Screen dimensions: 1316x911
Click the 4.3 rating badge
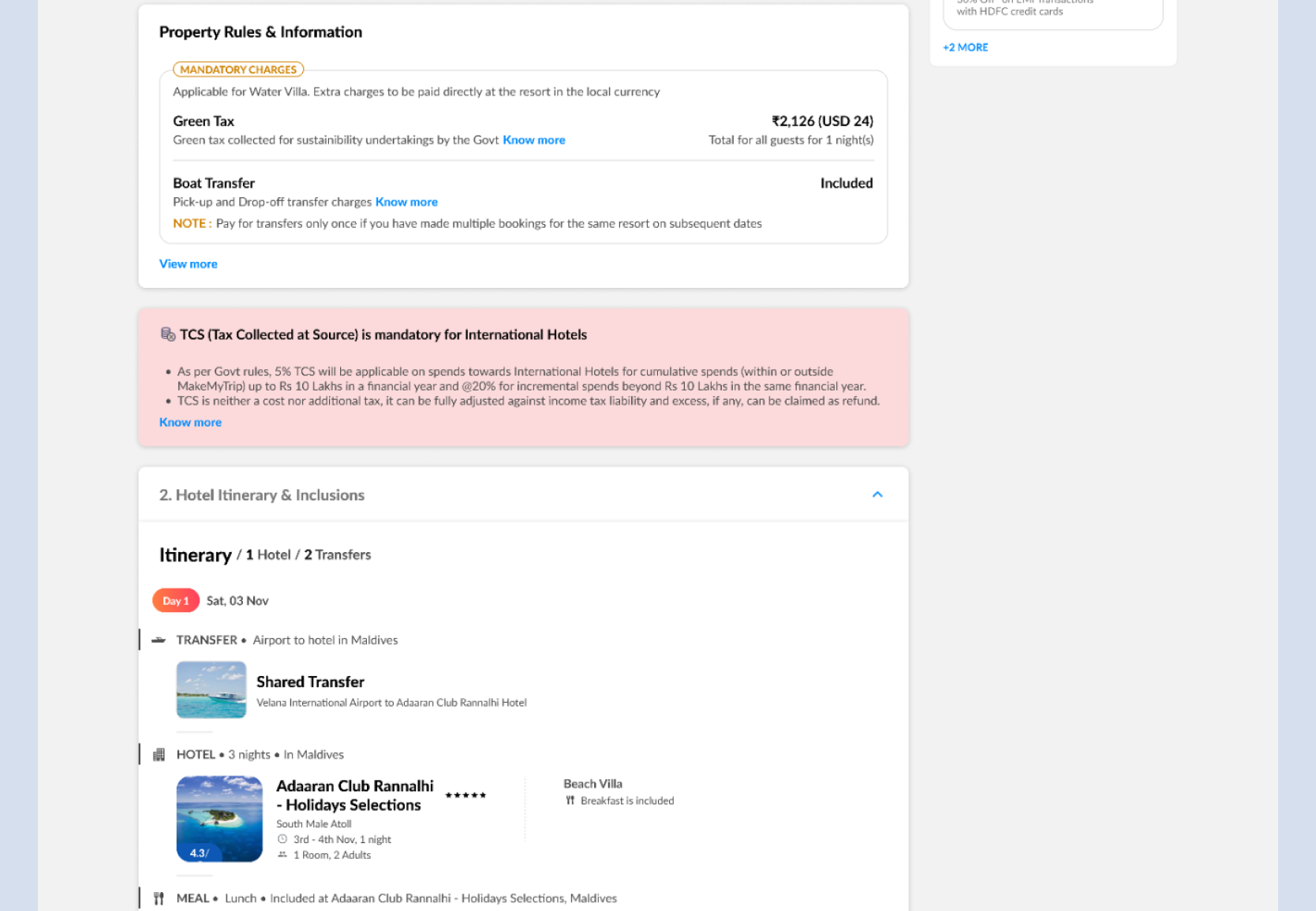click(x=199, y=853)
